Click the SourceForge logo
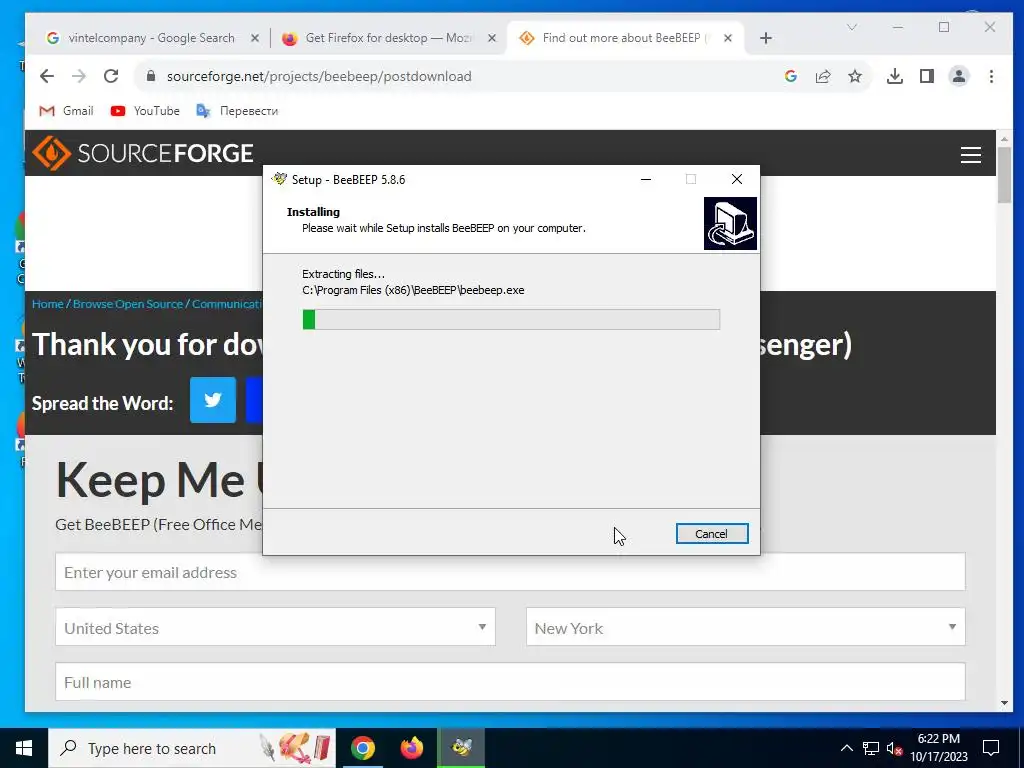Viewport: 1024px width, 768px height. [142, 153]
